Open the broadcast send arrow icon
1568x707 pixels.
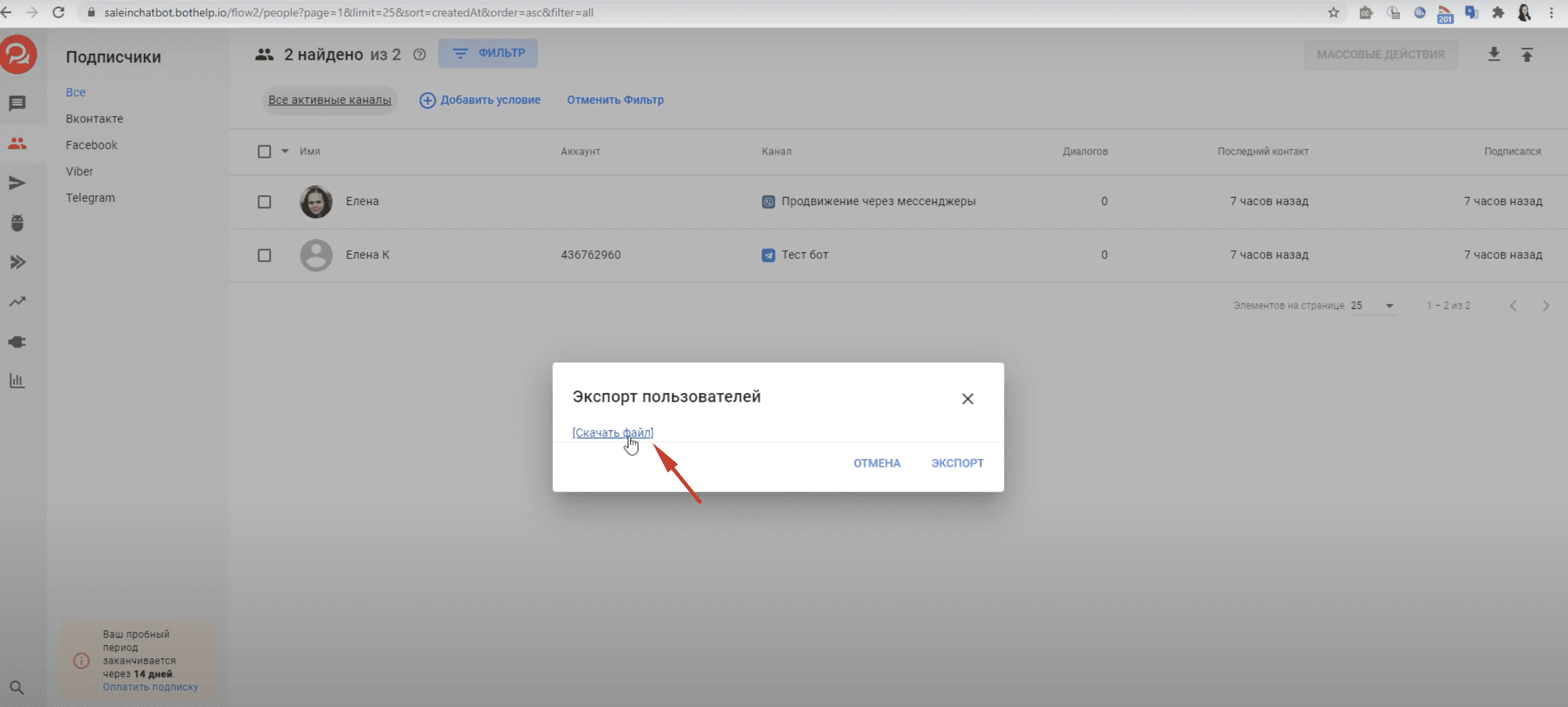(x=17, y=183)
